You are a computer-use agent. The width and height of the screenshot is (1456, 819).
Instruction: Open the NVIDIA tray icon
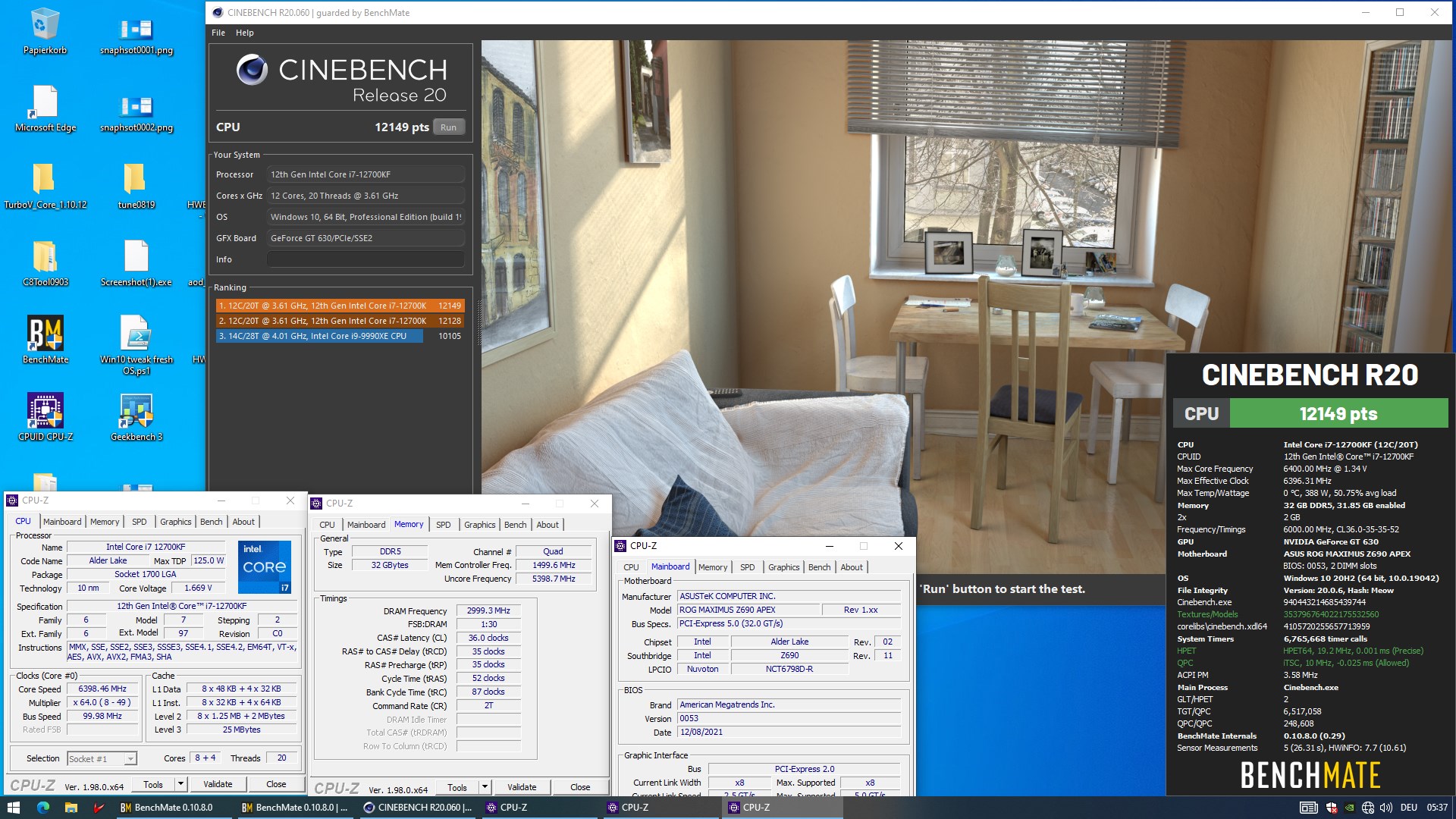click(1350, 808)
